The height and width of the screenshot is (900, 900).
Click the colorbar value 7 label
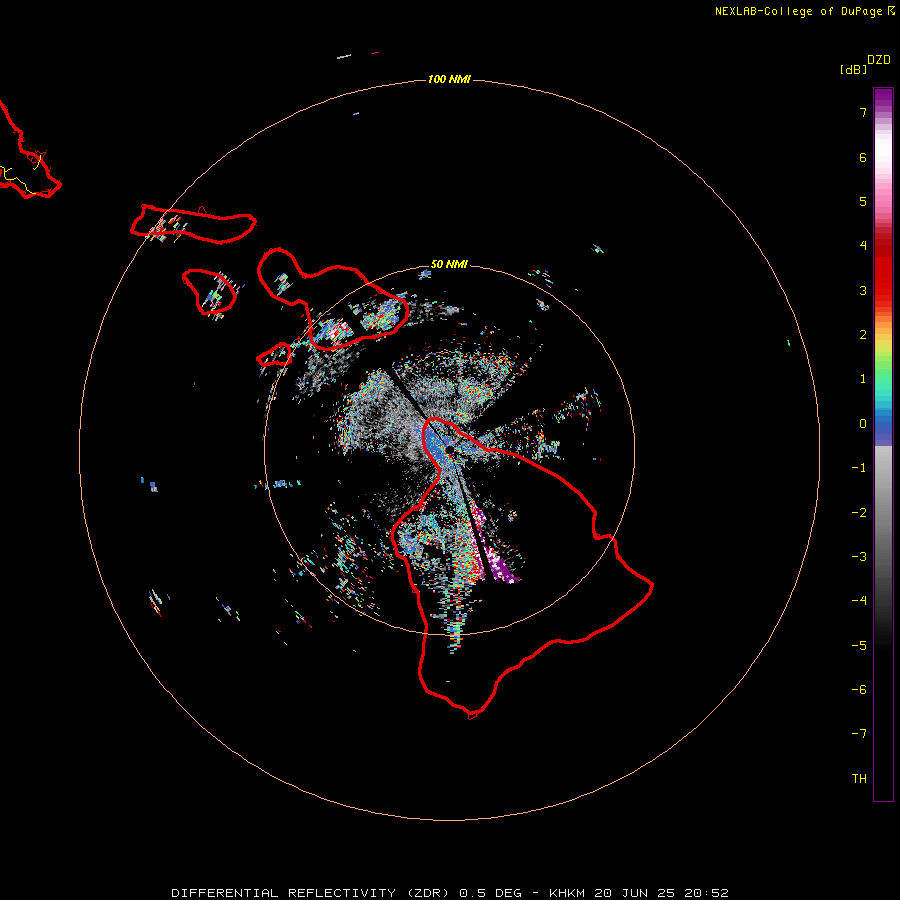[x=863, y=112]
